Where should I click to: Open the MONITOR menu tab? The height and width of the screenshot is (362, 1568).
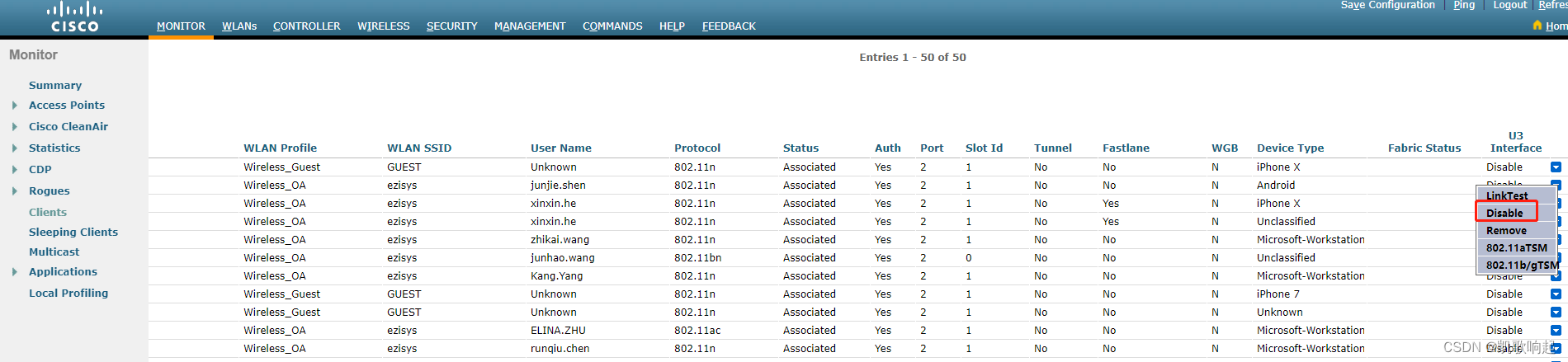(x=181, y=26)
